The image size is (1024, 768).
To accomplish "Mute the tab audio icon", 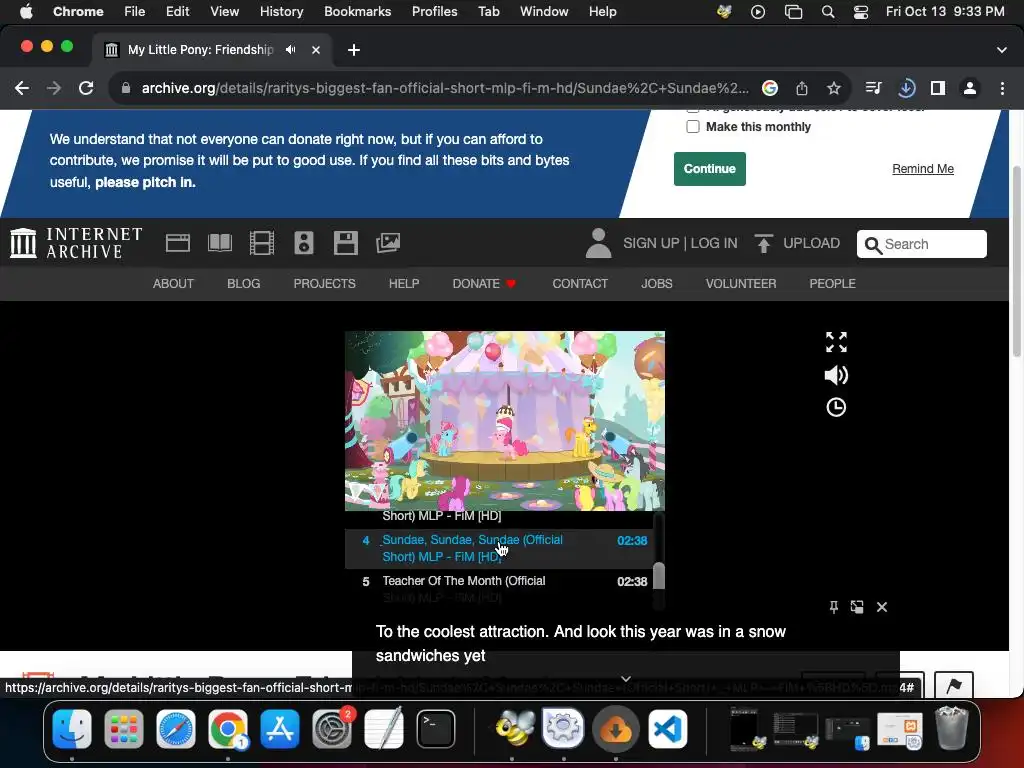I will pyautogui.click(x=291, y=50).
